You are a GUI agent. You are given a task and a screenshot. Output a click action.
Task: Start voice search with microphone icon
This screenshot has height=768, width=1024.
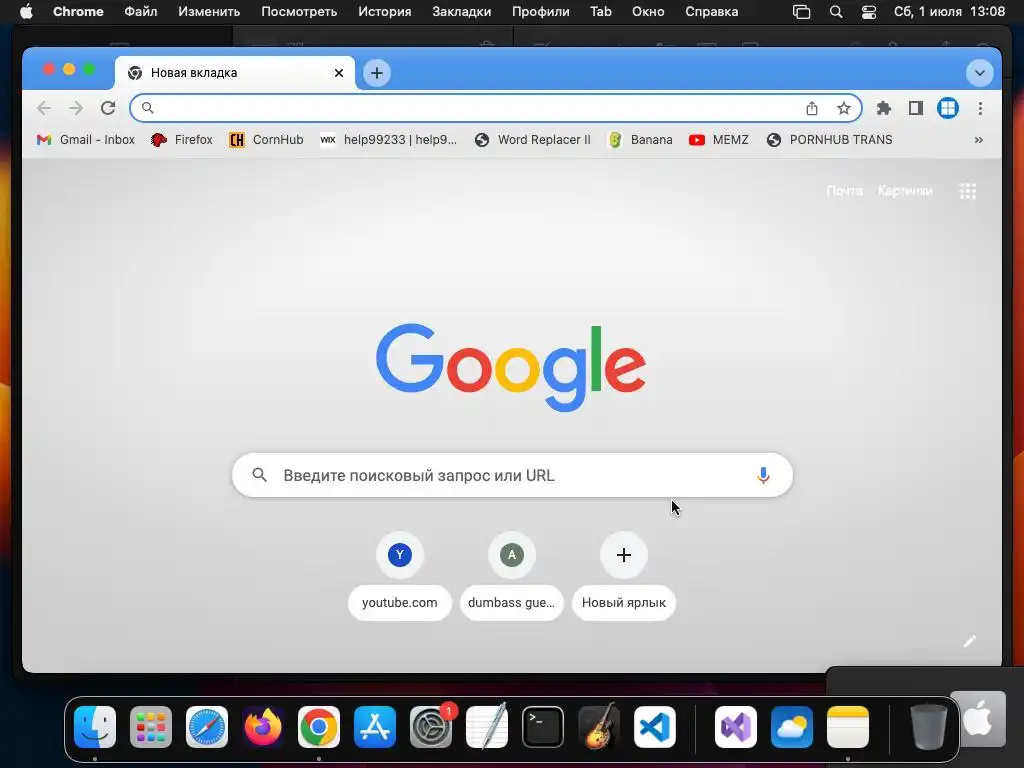point(763,475)
